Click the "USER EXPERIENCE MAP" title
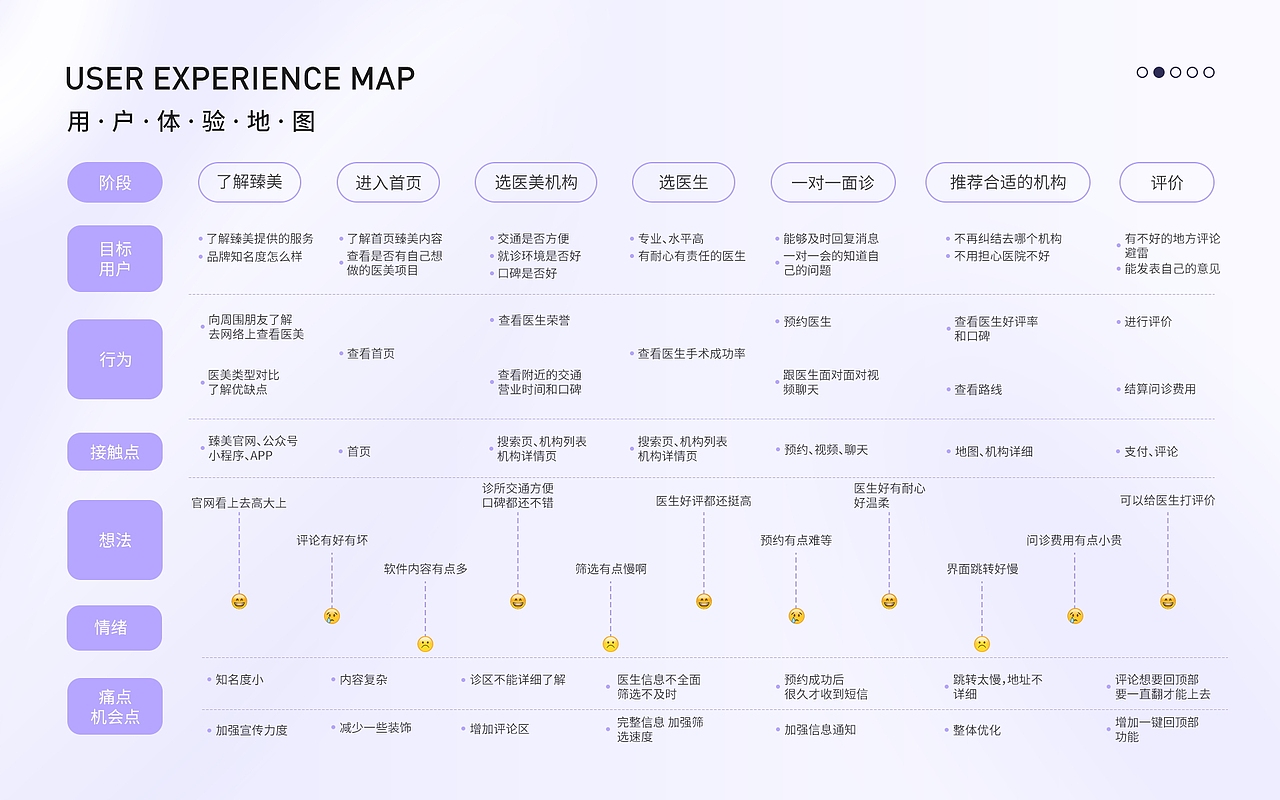 click(x=240, y=77)
